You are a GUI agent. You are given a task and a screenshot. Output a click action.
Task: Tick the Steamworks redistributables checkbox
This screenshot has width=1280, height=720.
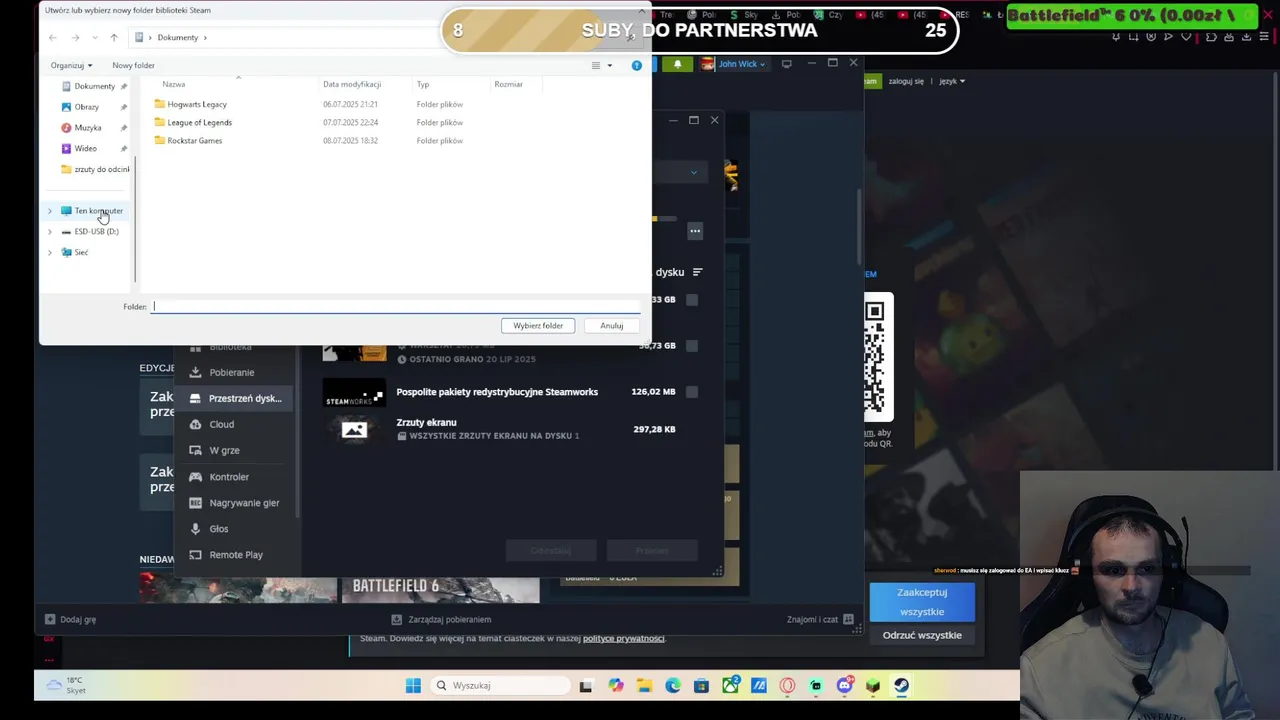[x=692, y=392]
